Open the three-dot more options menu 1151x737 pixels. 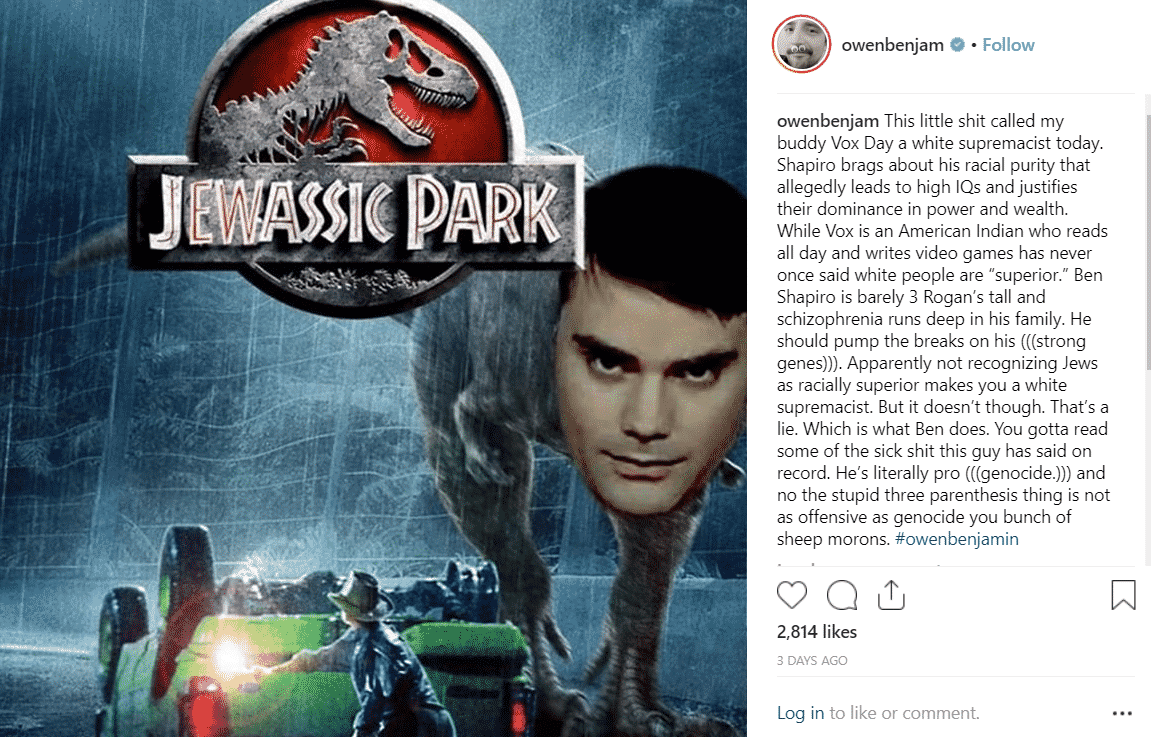click(1122, 713)
